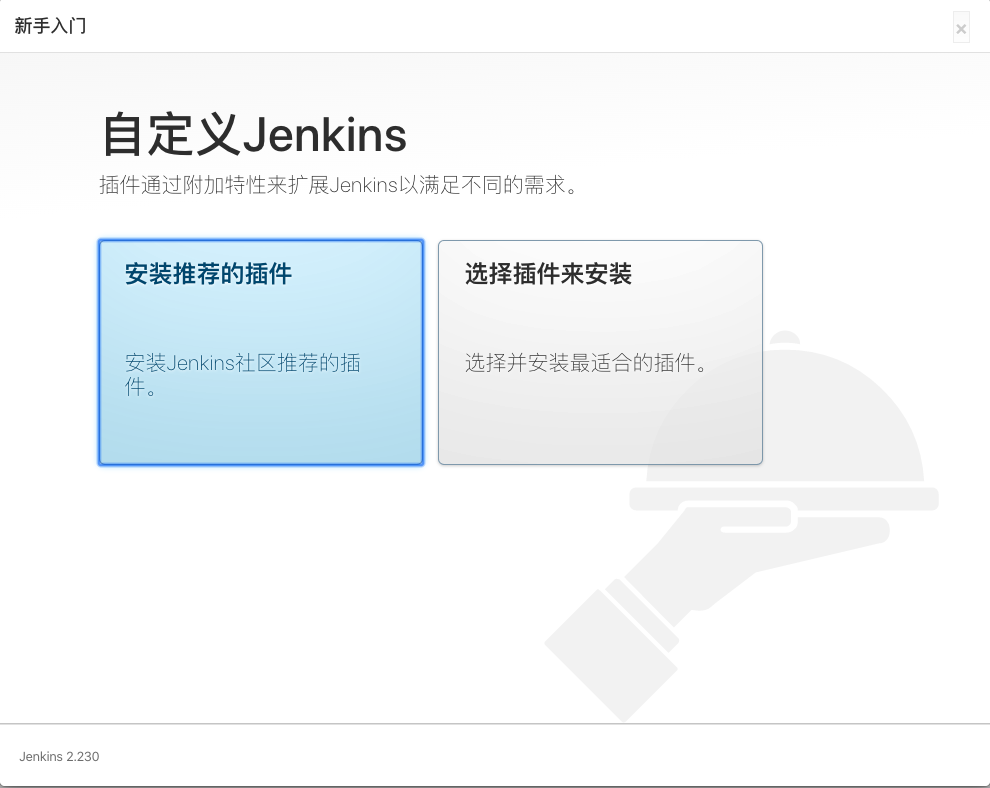Click the empty lower area of the grey card

click(x=600, y=423)
